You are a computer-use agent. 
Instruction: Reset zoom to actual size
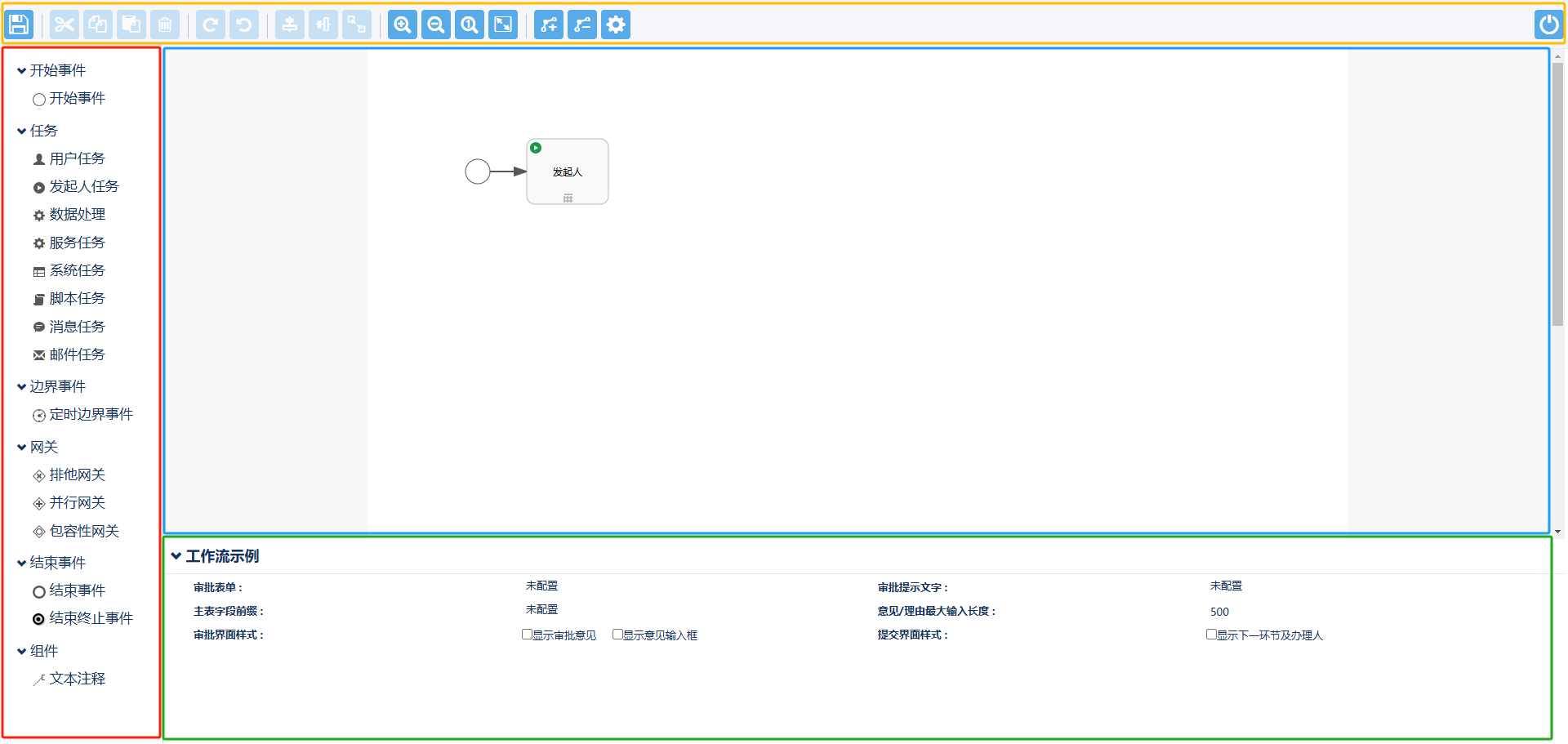(x=470, y=25)
